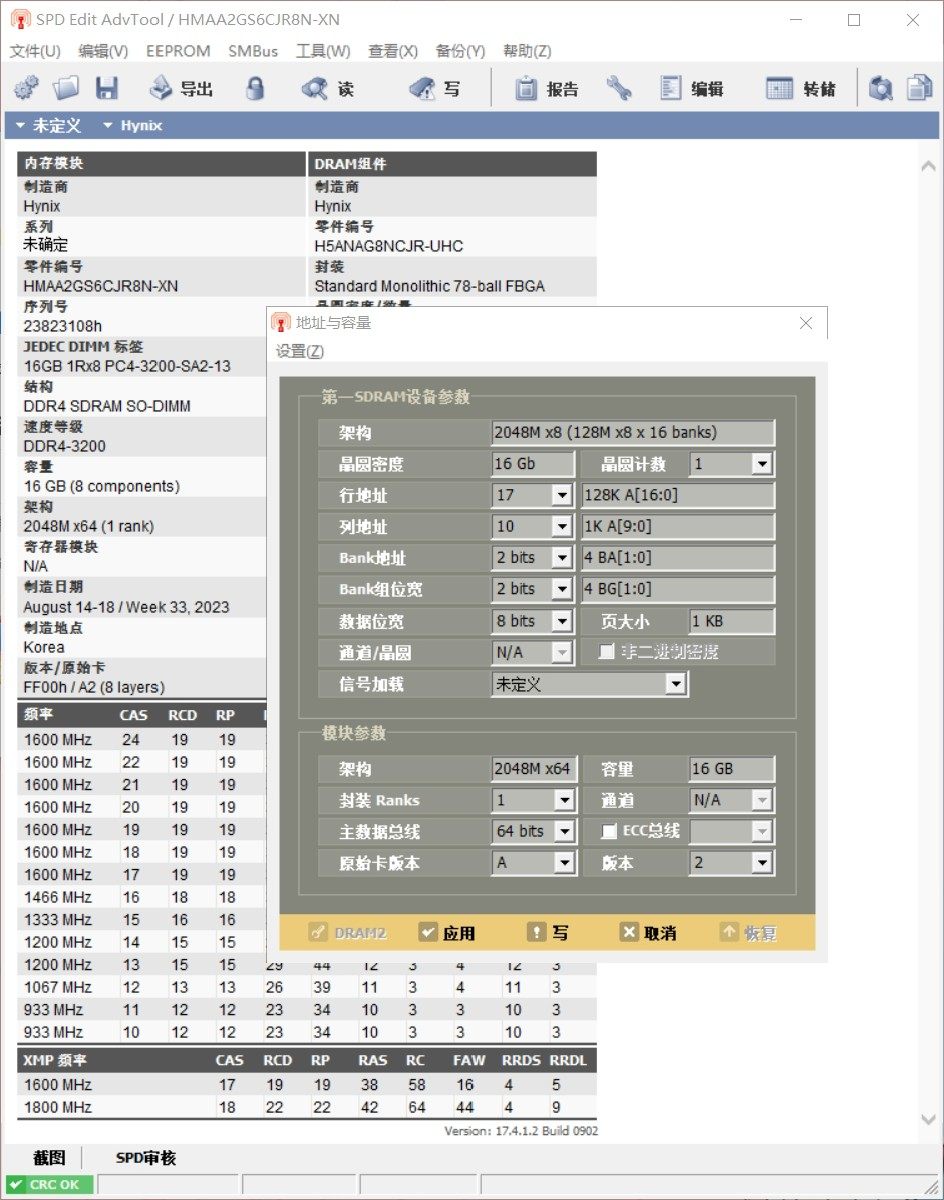Click the 1800 MHz XMP profile row
944x1200 pixels.
[x=306, y=1107]
